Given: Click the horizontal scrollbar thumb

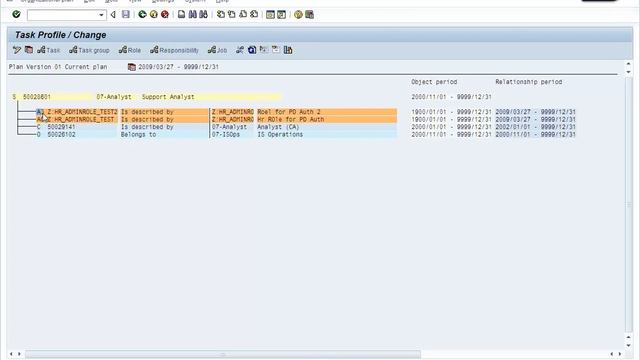Looking at the screenshot, I should (x=223, y=354).
